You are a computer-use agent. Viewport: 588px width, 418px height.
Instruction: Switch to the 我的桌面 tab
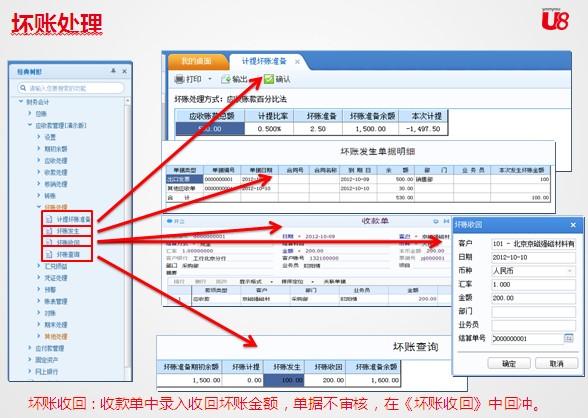tap(196, 61)
